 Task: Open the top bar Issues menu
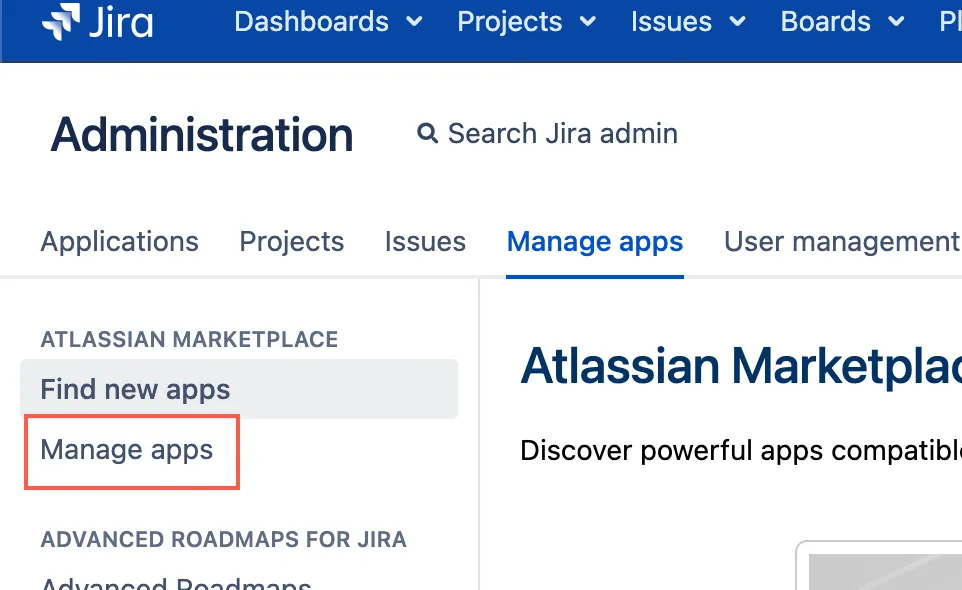point(671,21)
